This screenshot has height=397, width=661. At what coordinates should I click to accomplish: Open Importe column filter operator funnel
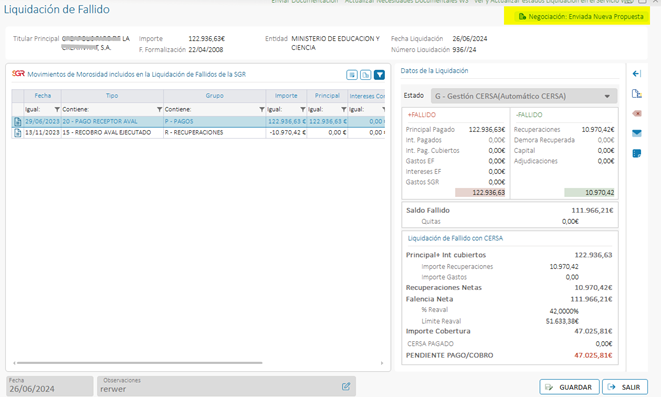coord(303,110)
